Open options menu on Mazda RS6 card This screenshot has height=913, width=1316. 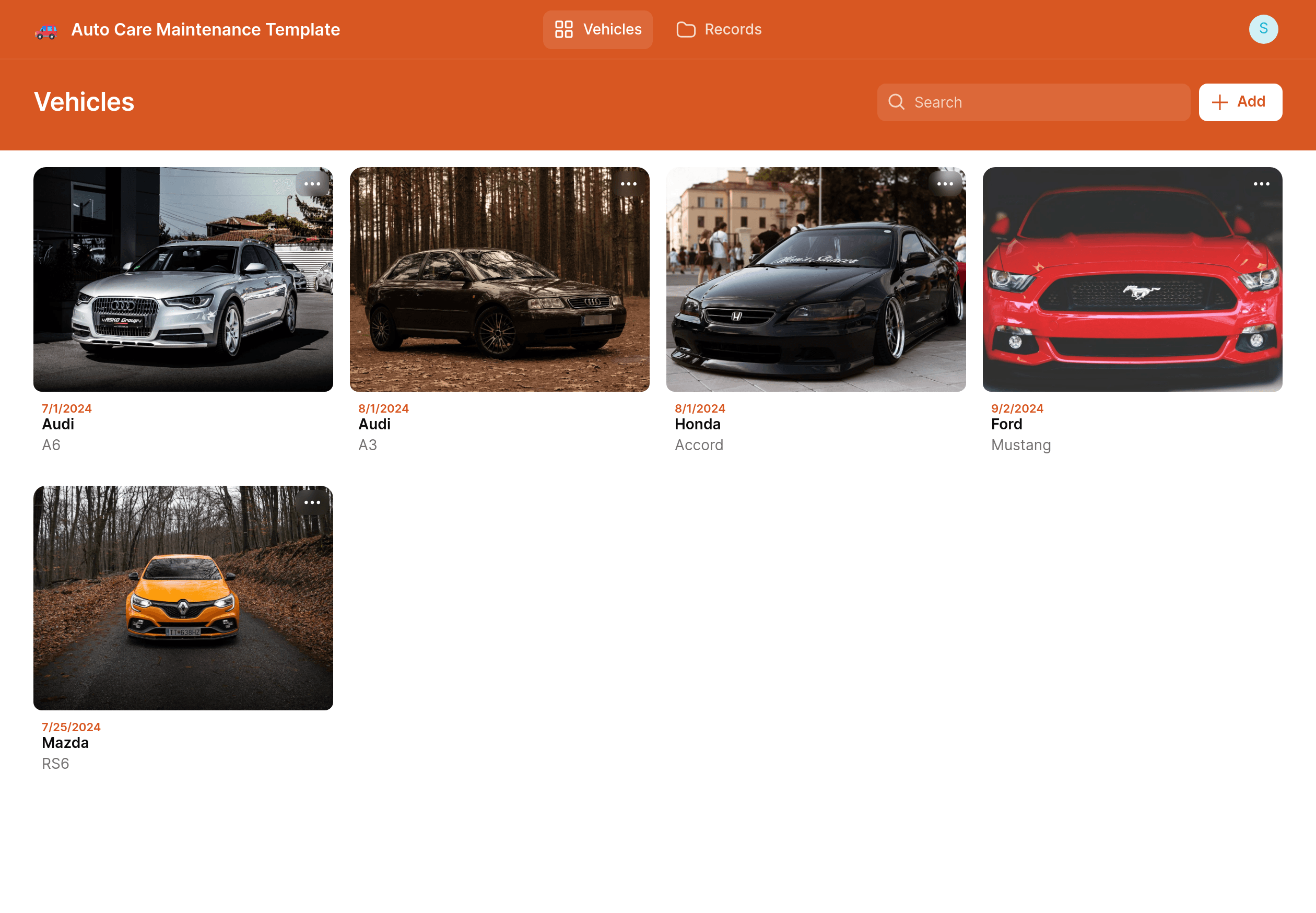pyautogui.click(x=312, y=503)
